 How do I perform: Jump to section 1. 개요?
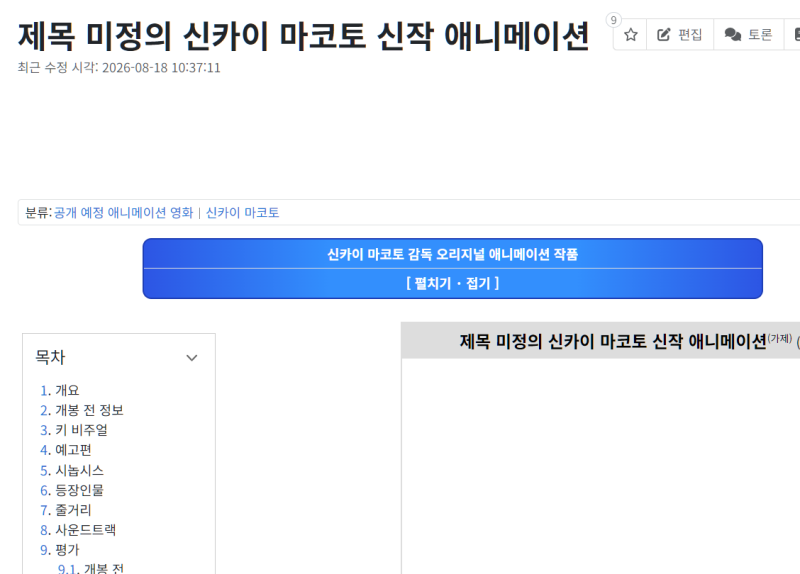point(60,390)
